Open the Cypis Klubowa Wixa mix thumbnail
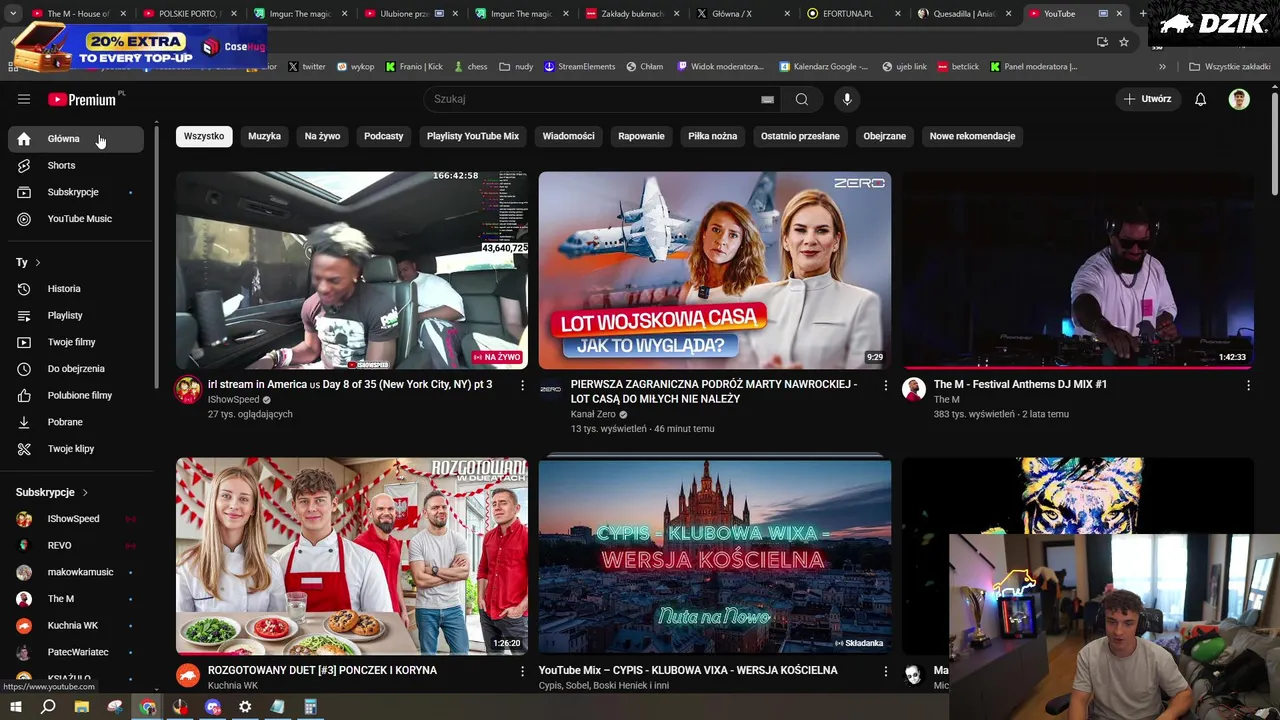The height and width of the screenshot is (720, 1280). (715, 556)
